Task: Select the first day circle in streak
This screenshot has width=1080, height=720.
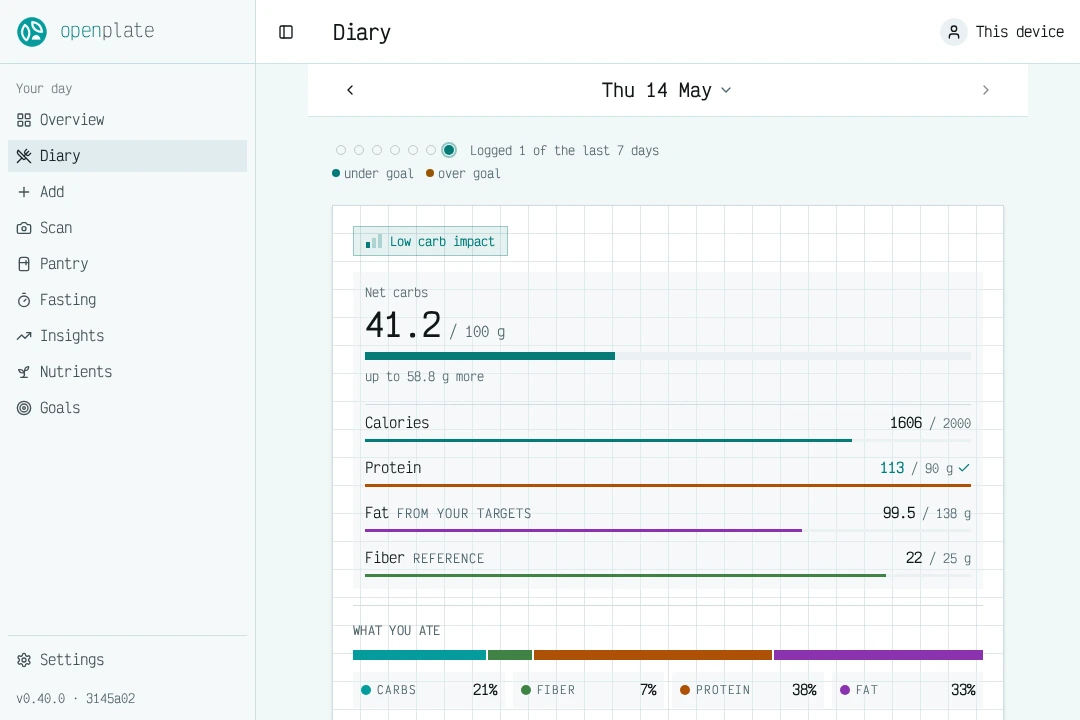Action: (x=341, y=150)
